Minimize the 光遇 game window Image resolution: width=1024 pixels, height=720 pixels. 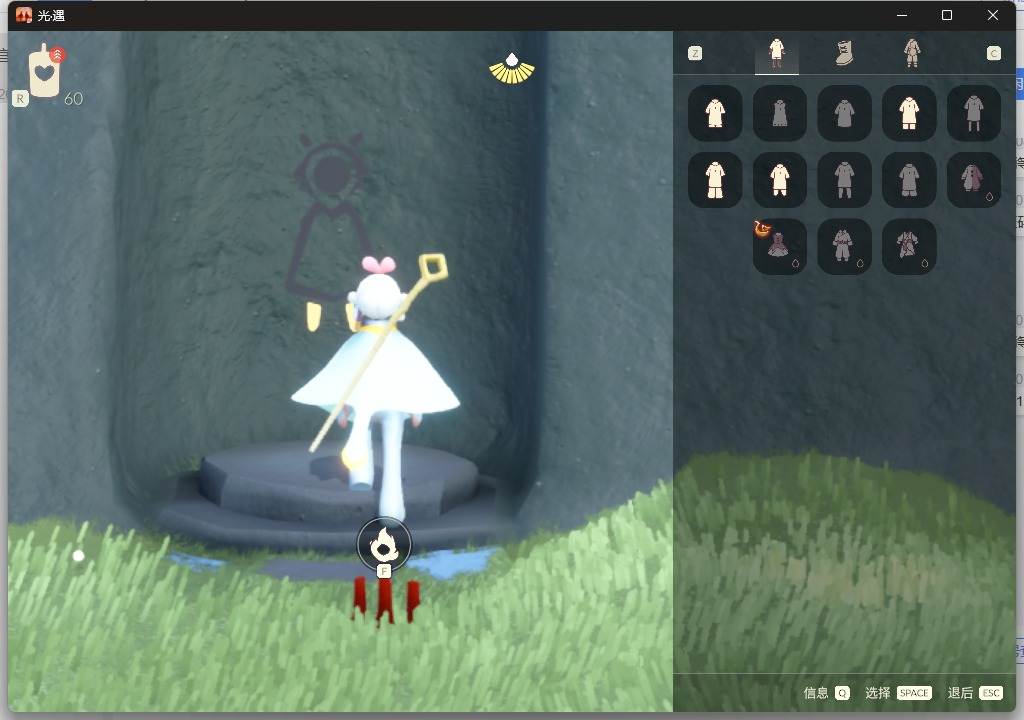pos(902,15)
